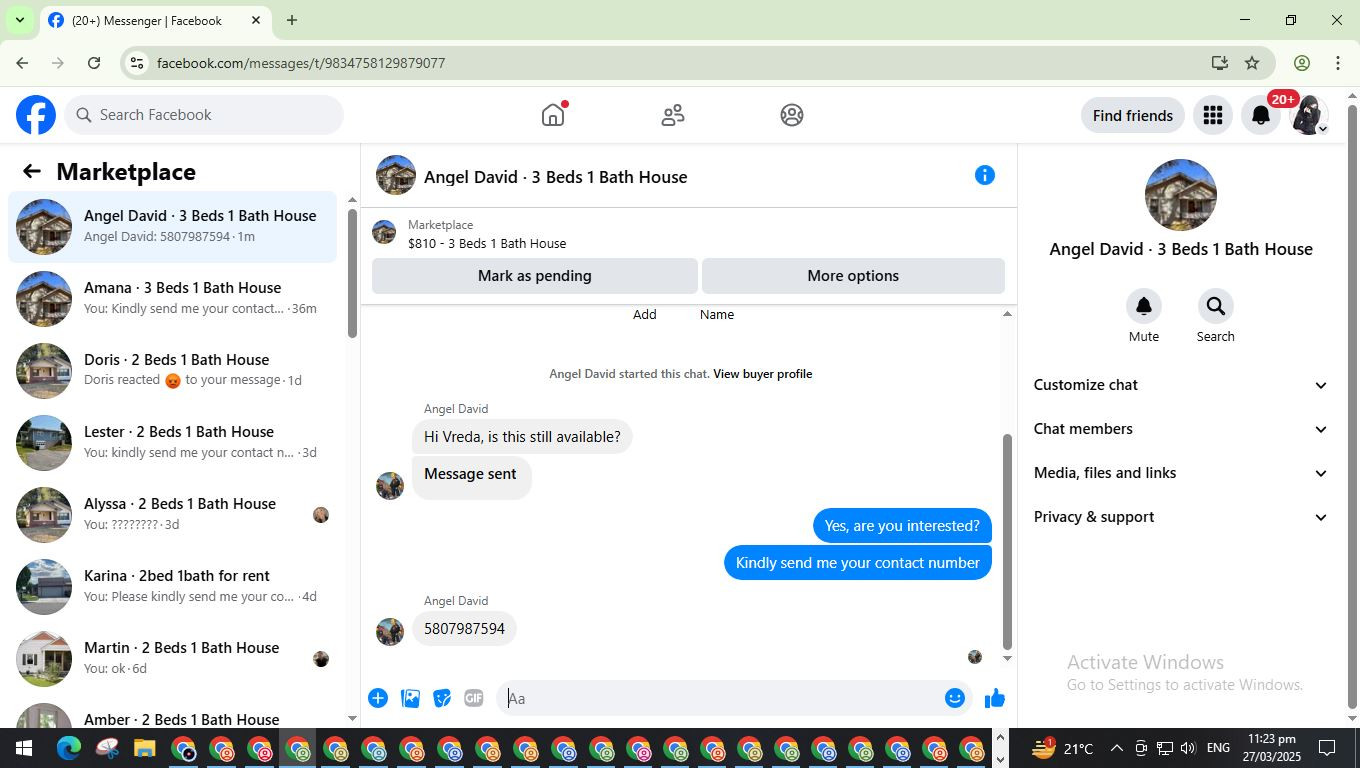Expand the Privacy & support section
Image resolution: width=1360 pixels, height=768 pixels.
1181,517
